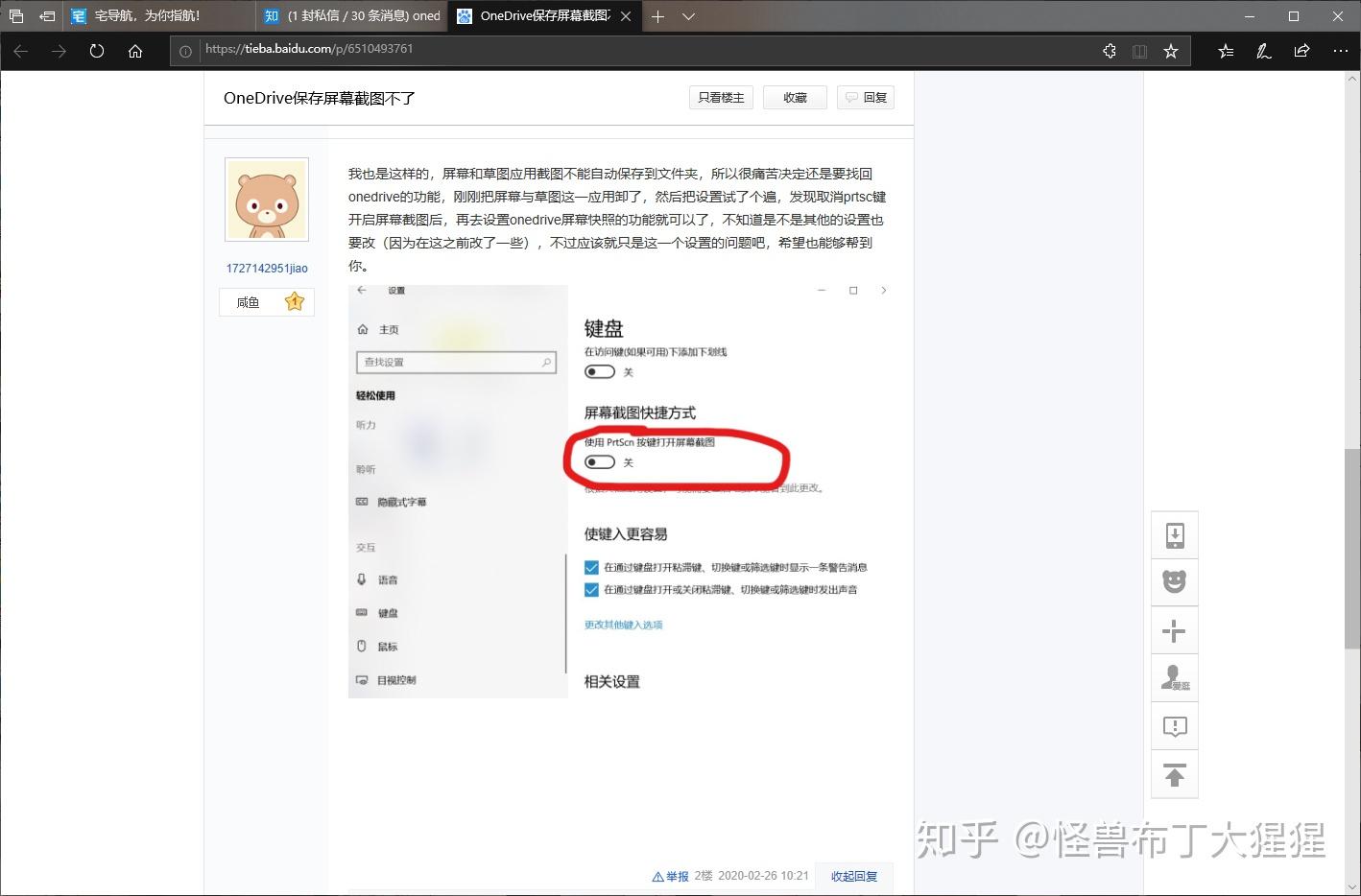Open the favorites hub icon
1361x896 pixels.
[1226, 51]
